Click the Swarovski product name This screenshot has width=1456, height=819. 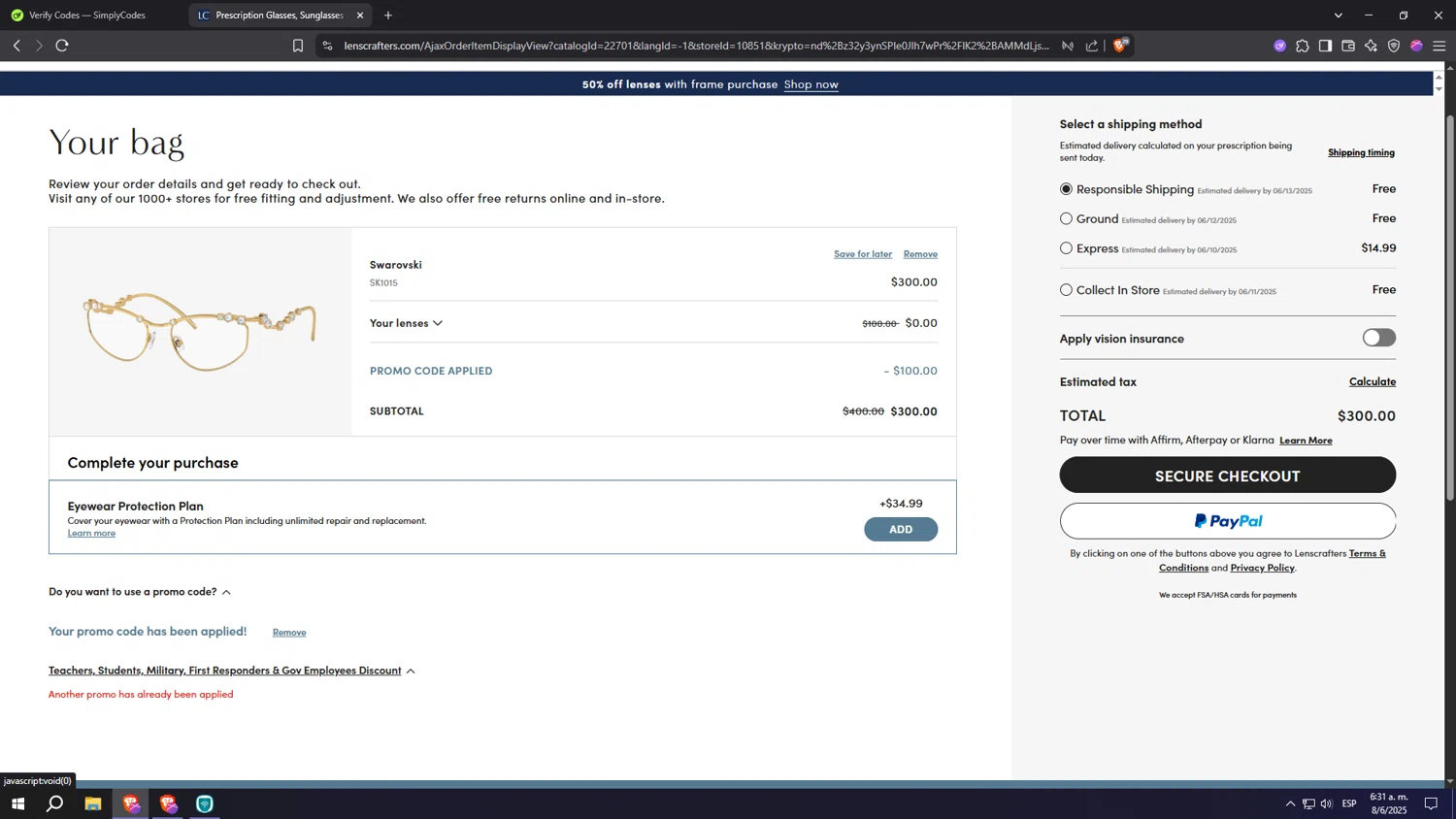coord(395,265)
